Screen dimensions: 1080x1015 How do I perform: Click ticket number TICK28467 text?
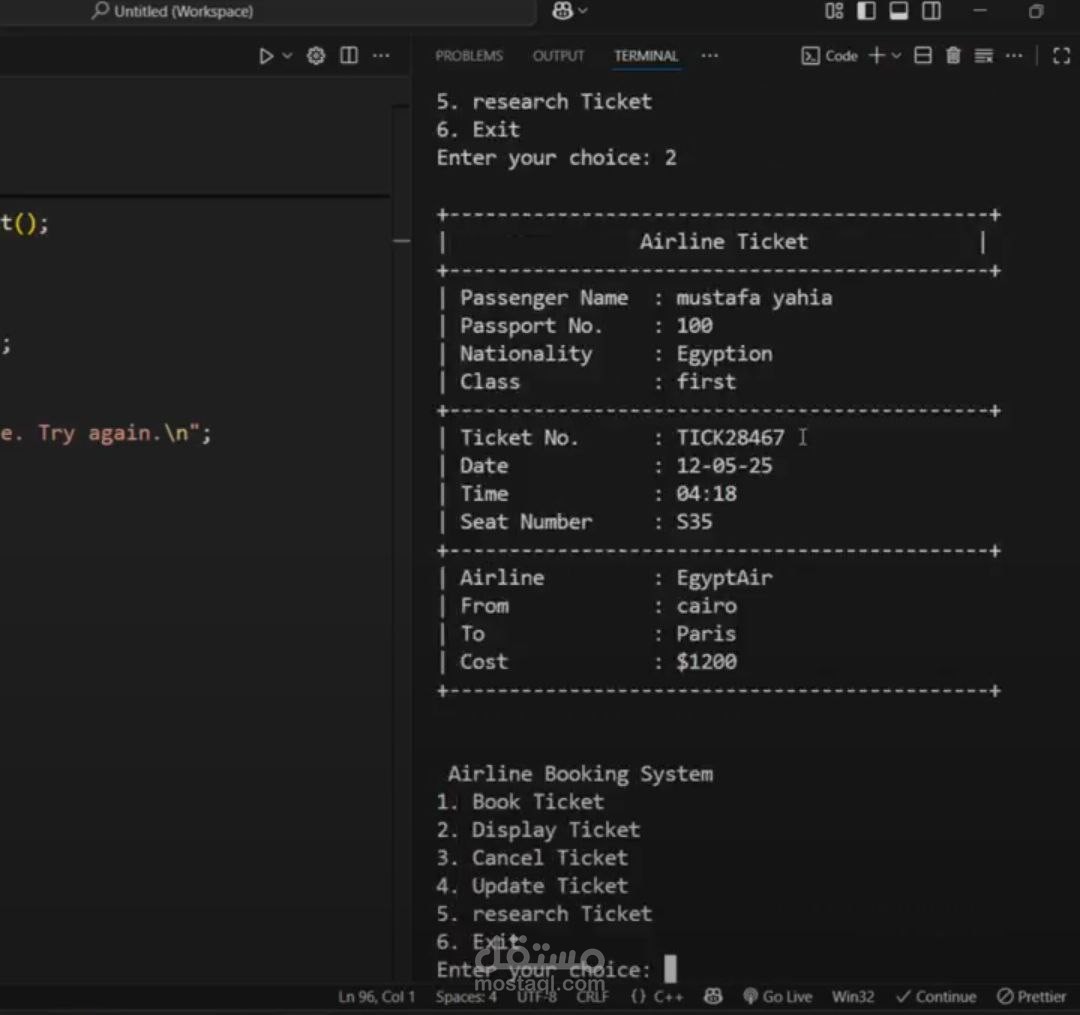pyautogui.click(x=730, y=437)
